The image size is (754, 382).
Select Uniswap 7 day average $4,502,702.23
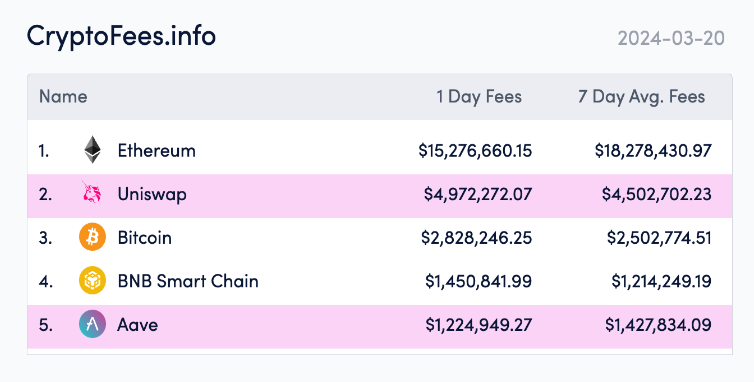click(x=656, y=194)
